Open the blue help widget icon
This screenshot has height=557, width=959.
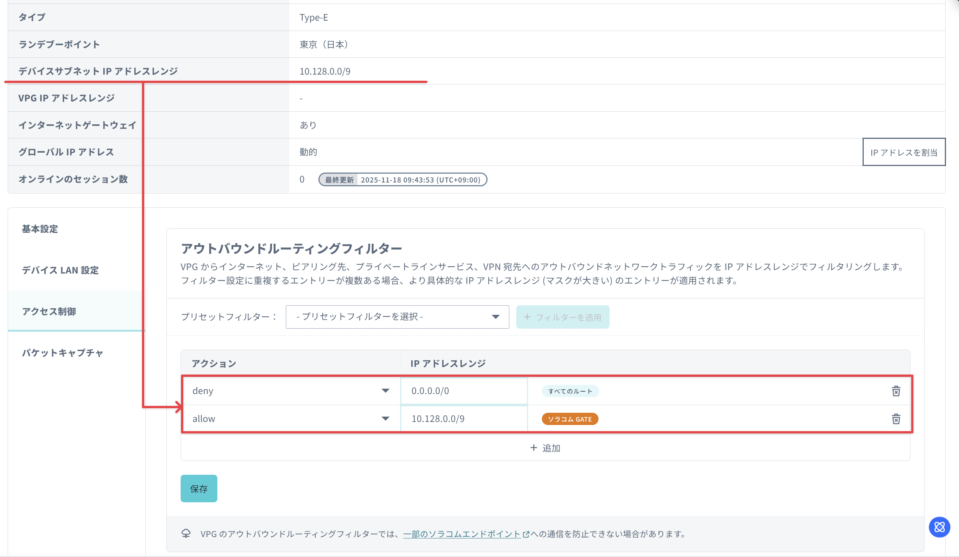[939, 527]
